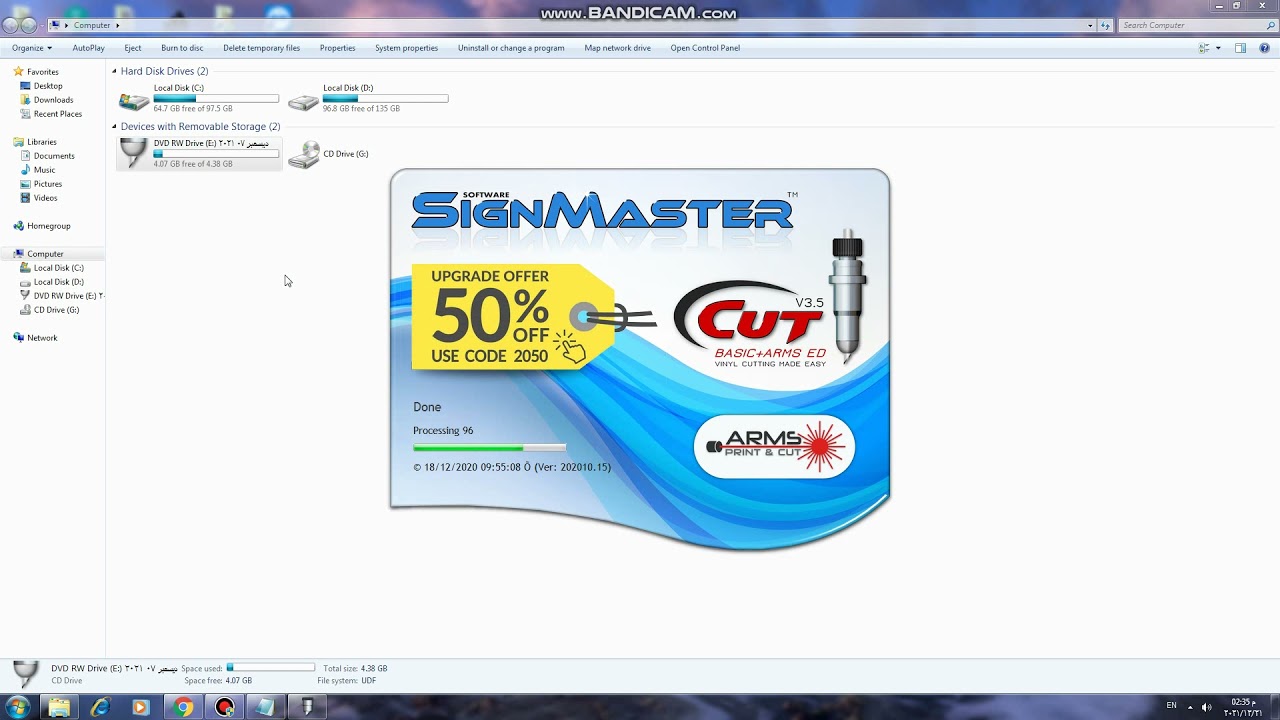The height and width of the screenshot is (720, 1280).
Task: Open Properties from the toolbar
Action: point(337,48)
